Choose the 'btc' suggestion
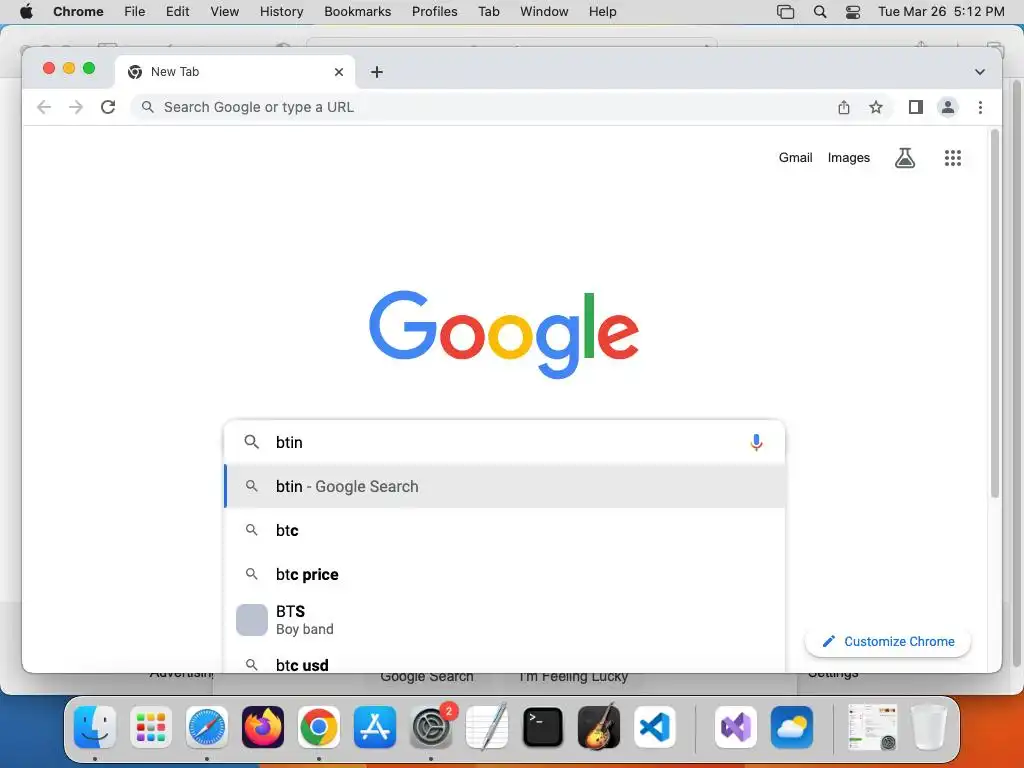 (x=504, y=530)
